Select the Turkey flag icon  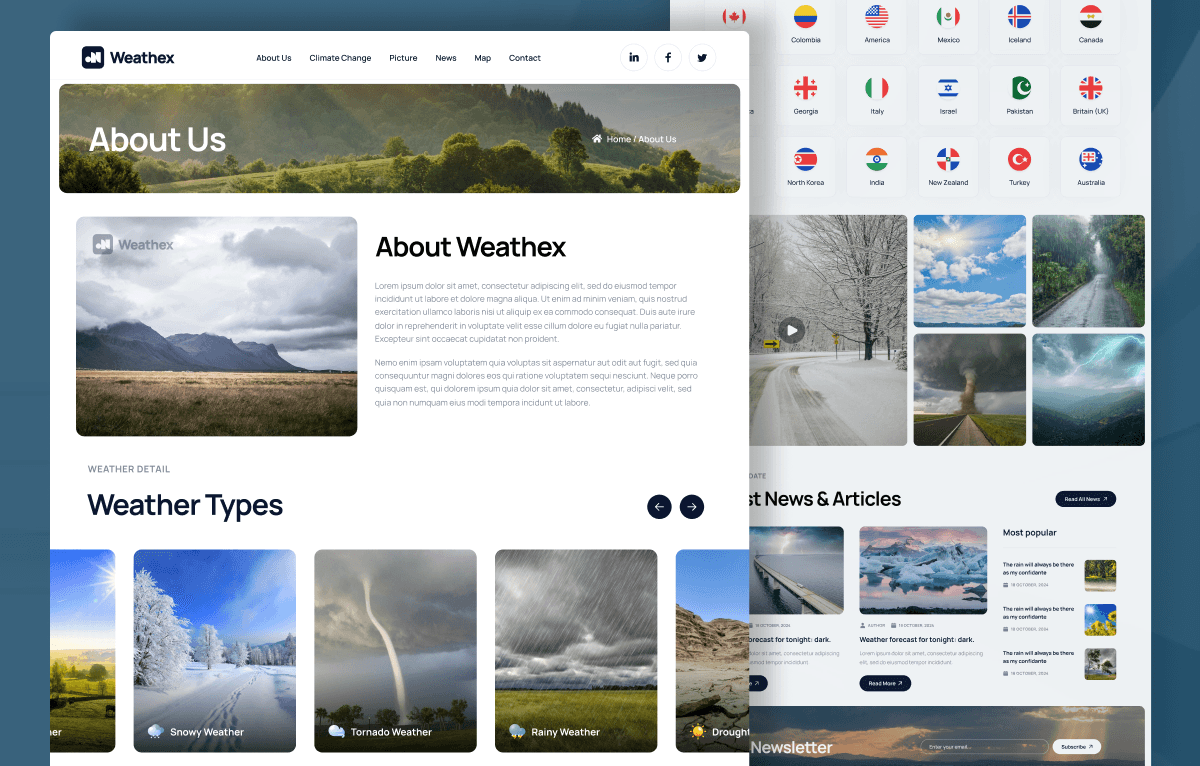(1019, 160)
